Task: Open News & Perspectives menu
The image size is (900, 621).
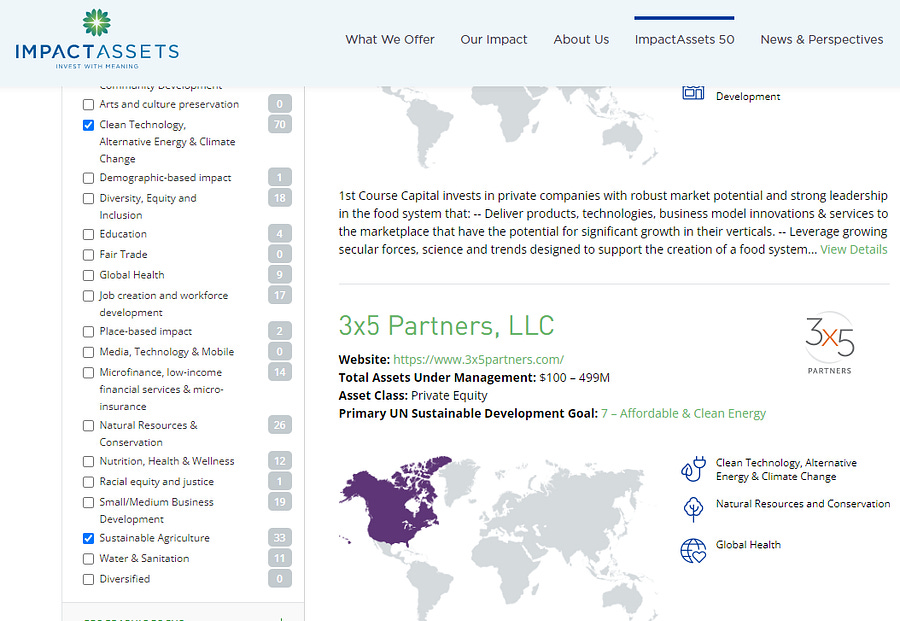Action: (x=821, y=40)
